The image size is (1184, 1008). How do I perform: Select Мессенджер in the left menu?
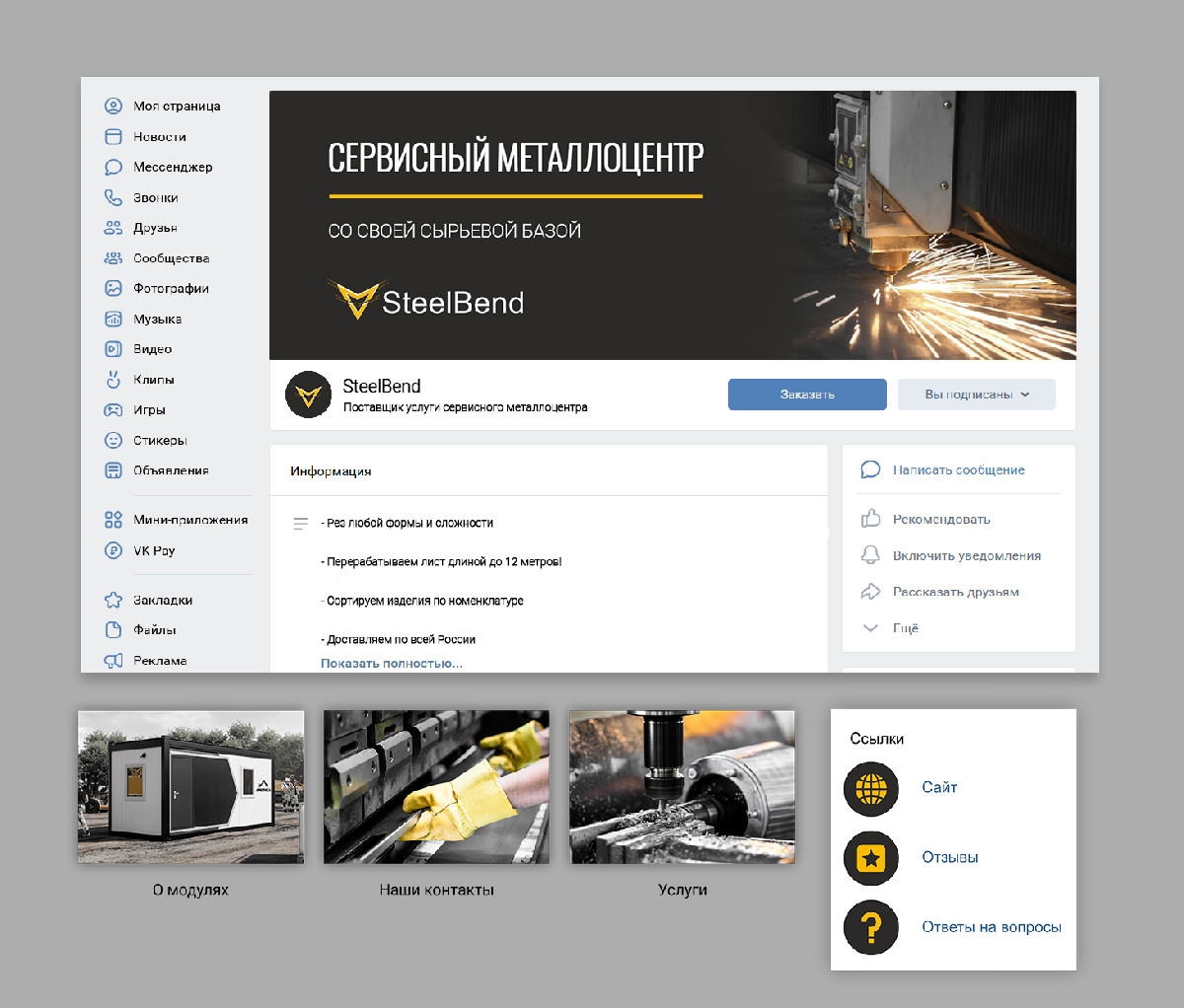point(173,168)
